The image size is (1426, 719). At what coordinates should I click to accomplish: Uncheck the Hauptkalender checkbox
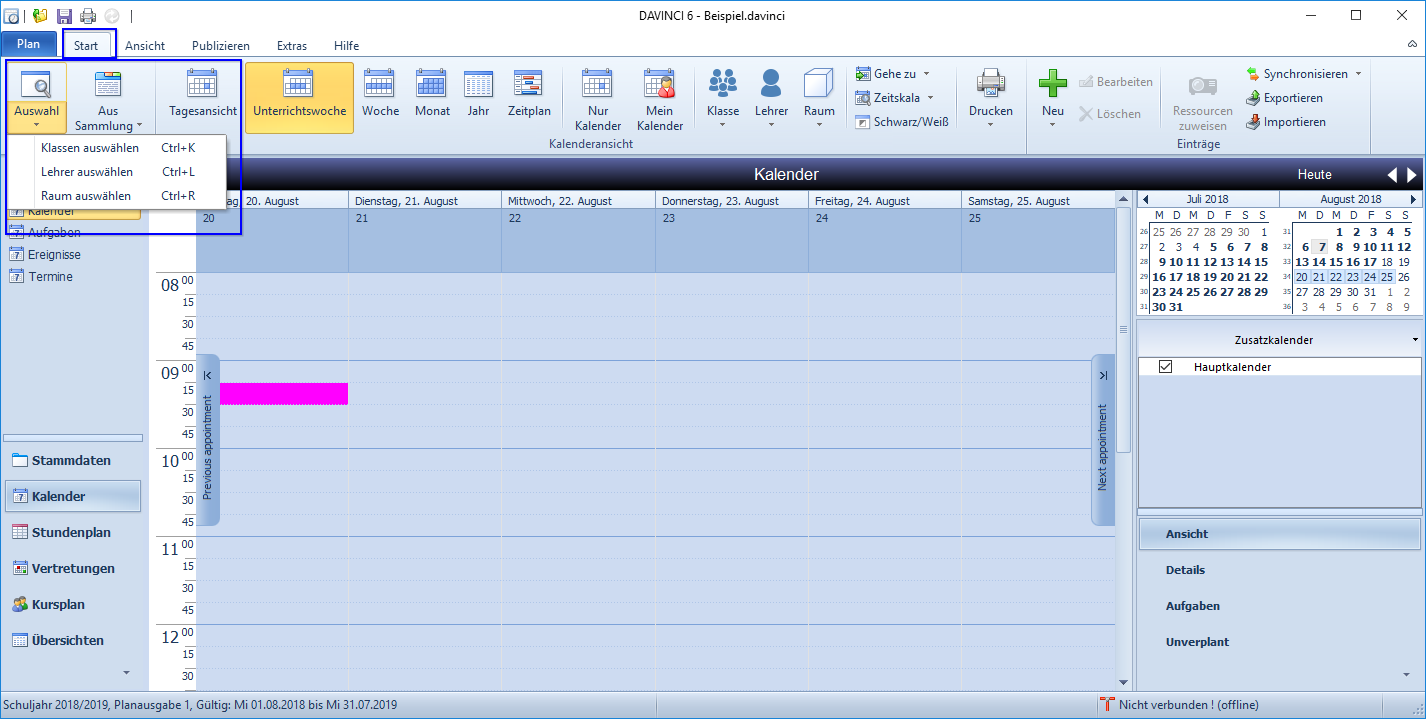point(1165,367)
